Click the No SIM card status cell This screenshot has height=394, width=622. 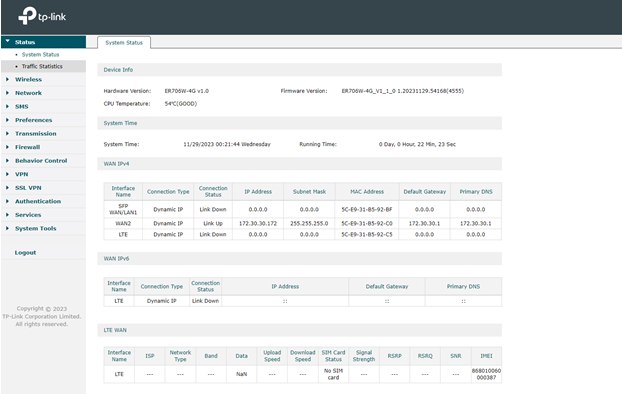pos(333,374)
